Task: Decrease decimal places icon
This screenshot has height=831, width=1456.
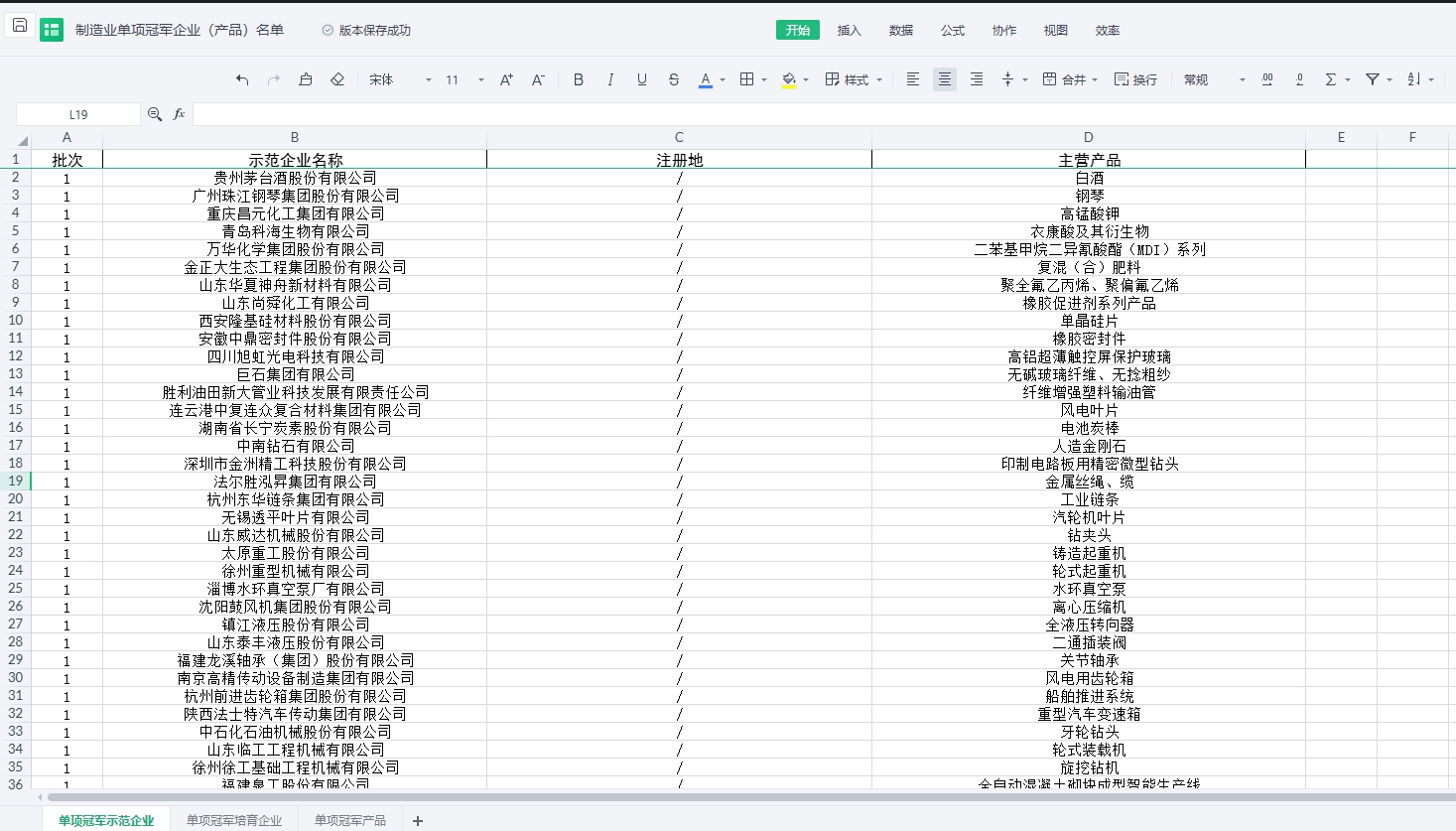Action: tap(1299, 79)
